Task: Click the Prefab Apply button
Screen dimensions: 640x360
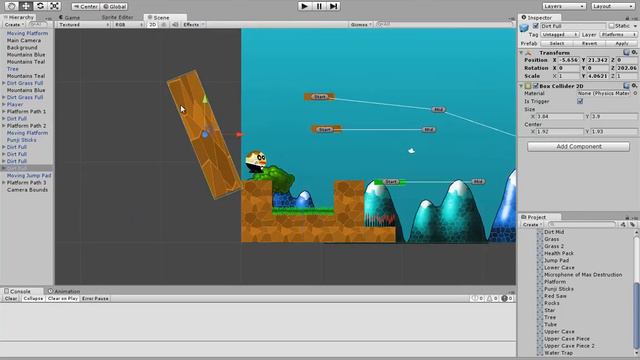Action: pyautogui.click(x=622, y=43)
